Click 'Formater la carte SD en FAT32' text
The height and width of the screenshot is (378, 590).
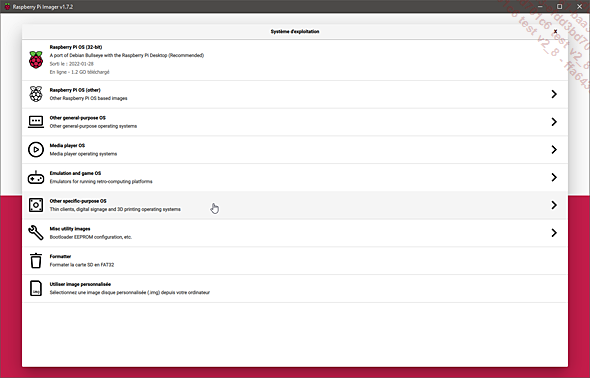click(82, 265)
